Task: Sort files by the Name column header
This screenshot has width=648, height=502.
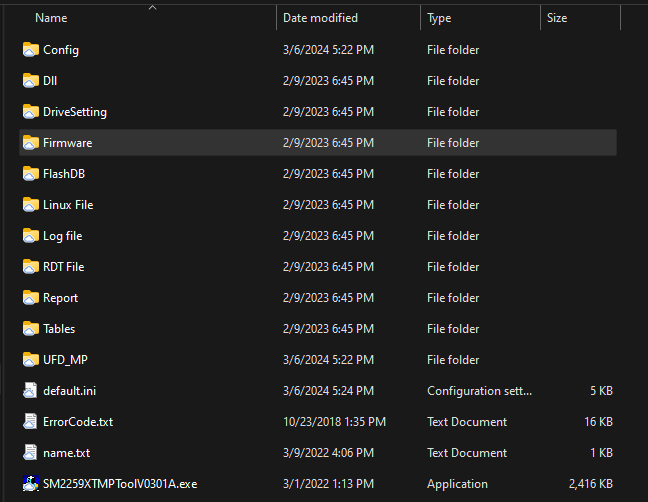Action: [51, 18]
